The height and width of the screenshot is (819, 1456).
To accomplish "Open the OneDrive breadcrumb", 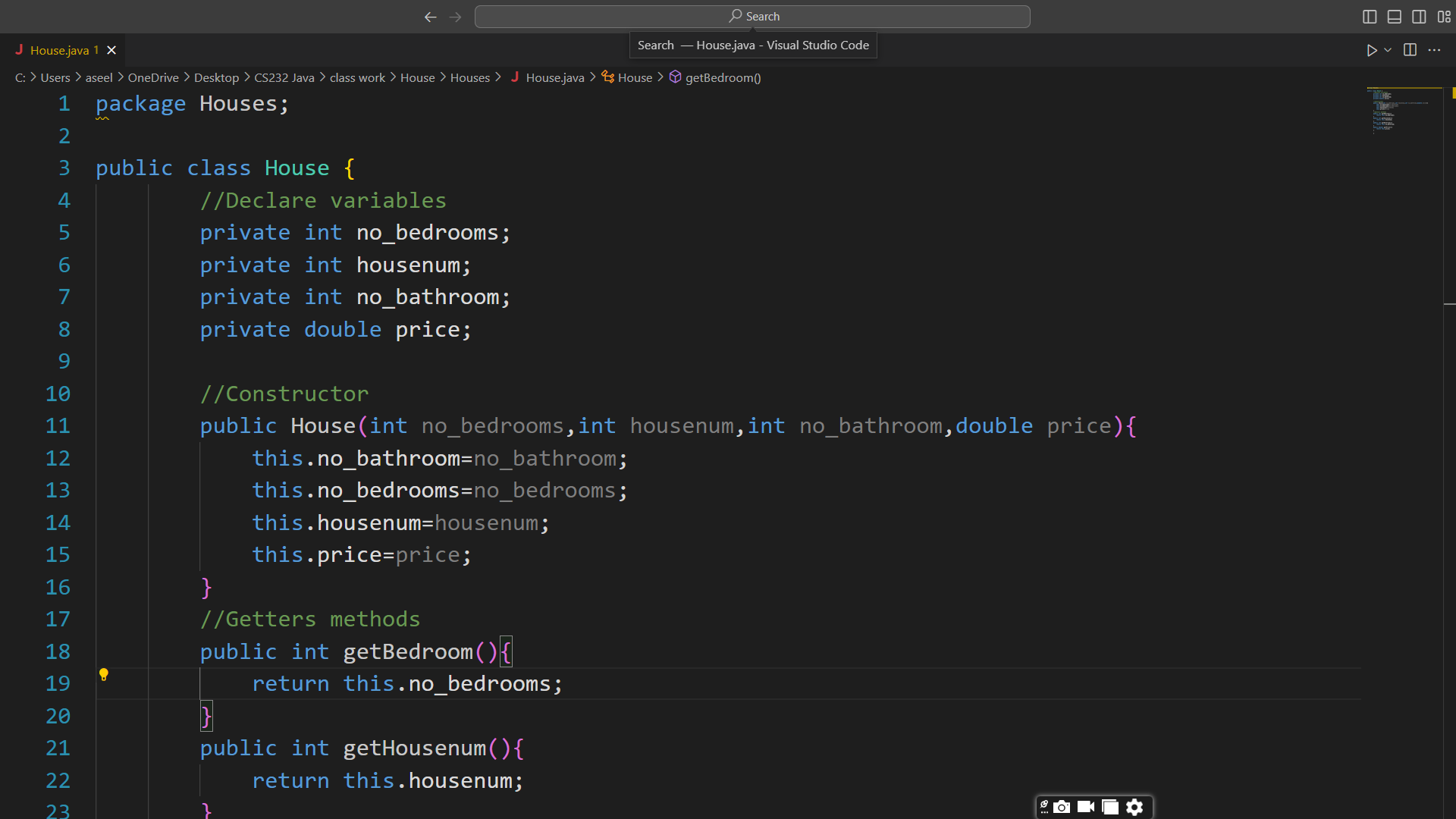I will coord(153,77).
